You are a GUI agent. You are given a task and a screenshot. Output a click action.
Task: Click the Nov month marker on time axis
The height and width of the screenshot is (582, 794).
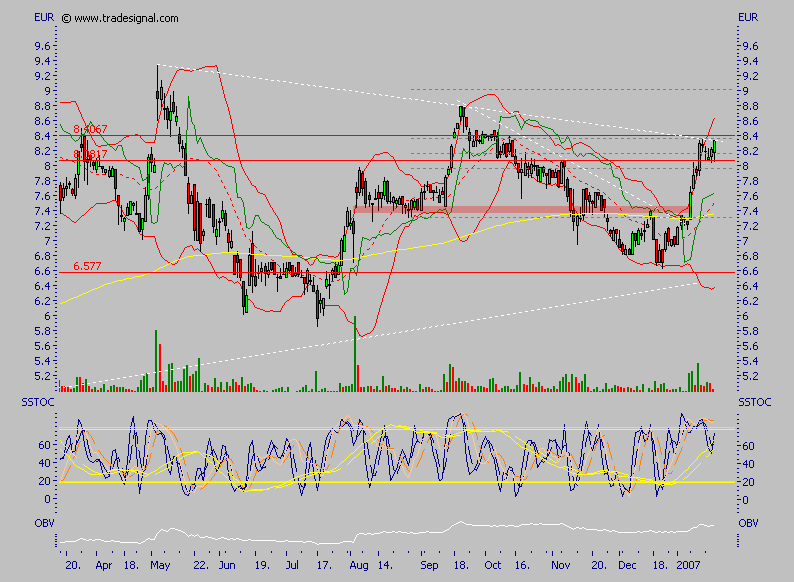pyautogui.click(x=561, y=564)
